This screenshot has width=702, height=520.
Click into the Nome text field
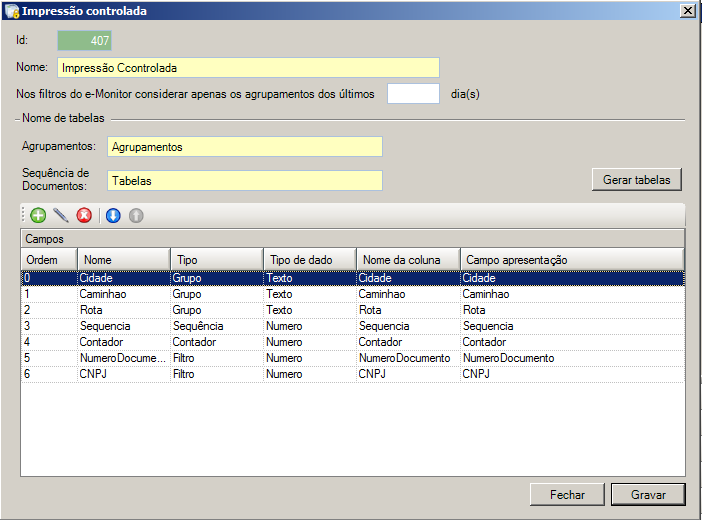tap(248, 68)
